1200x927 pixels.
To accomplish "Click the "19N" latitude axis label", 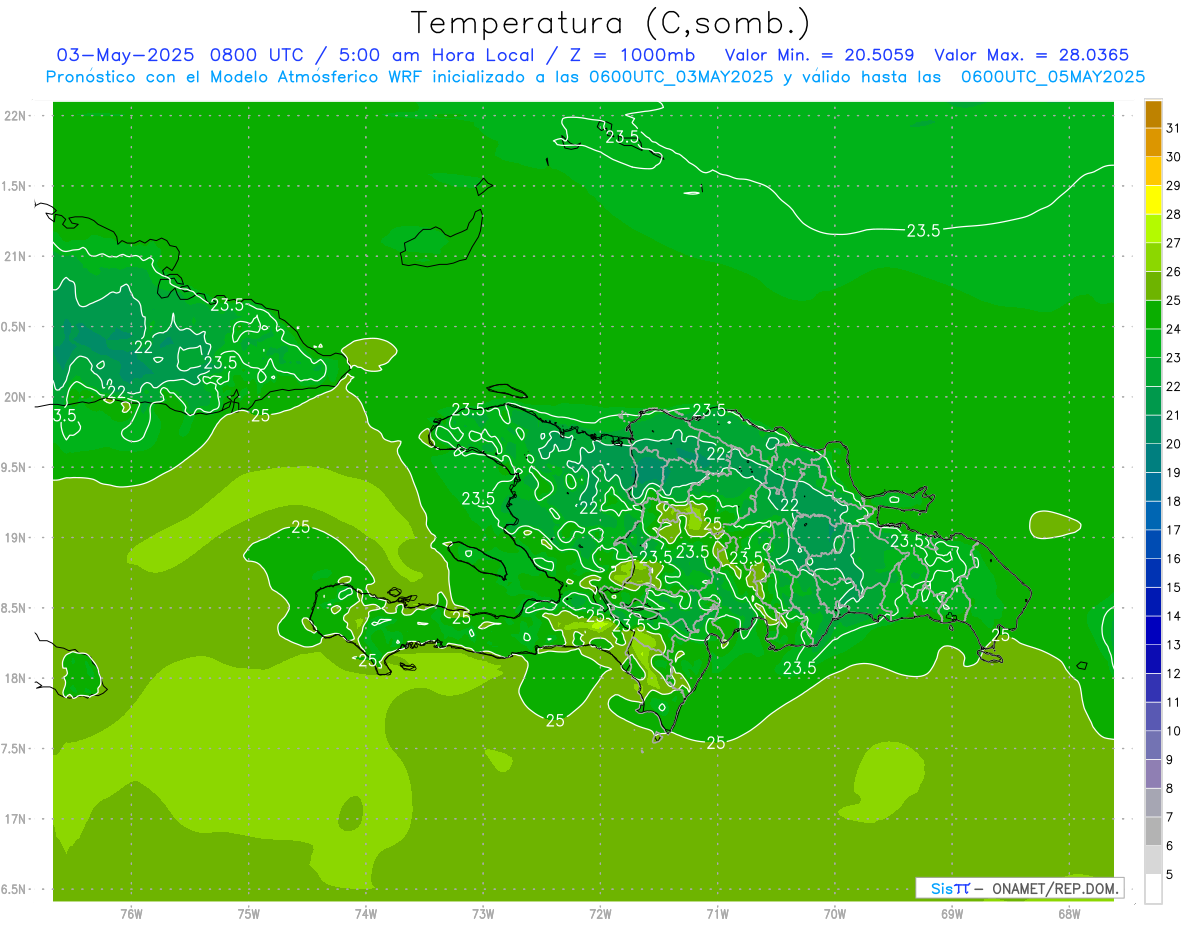I will (x=17, y=537).
